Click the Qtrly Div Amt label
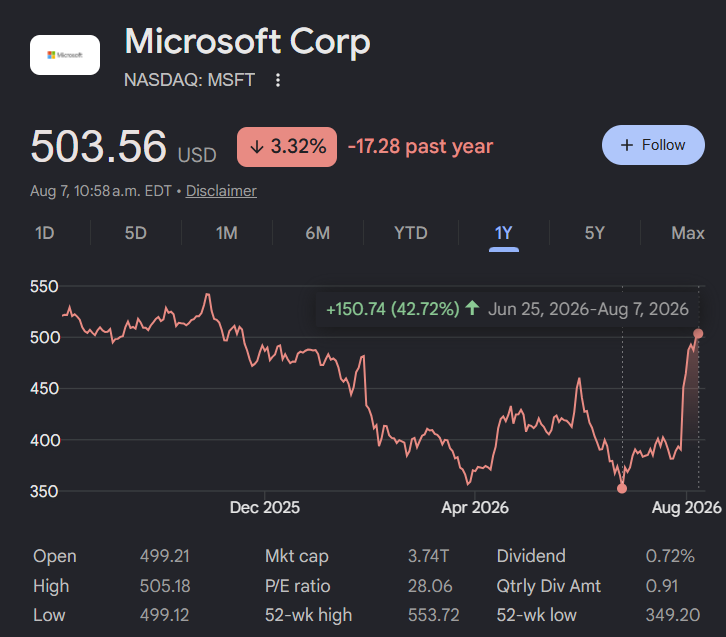The height and width of the screenshot is (637, 726). pyautogui.click(x=549, y=586)
